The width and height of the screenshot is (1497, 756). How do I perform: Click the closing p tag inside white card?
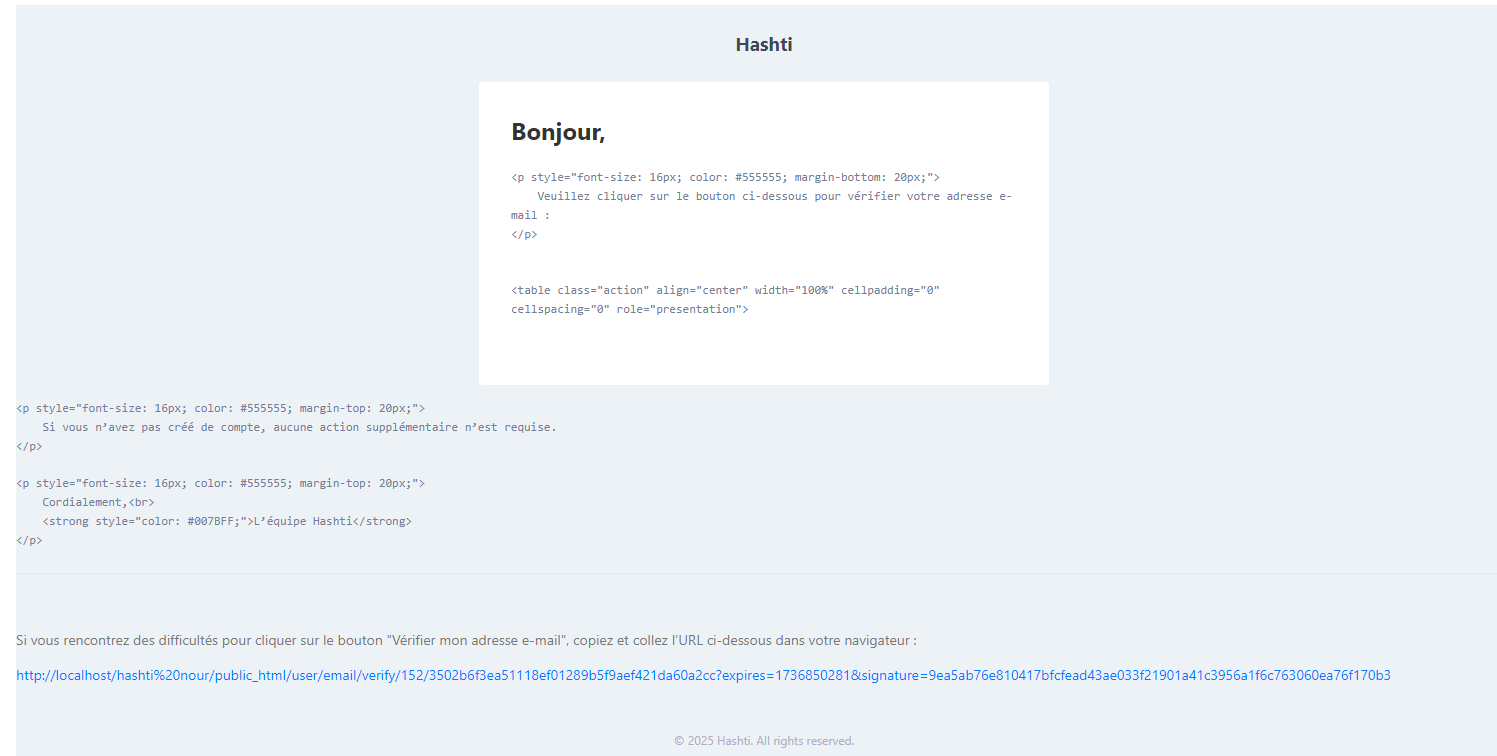point(524,234)
